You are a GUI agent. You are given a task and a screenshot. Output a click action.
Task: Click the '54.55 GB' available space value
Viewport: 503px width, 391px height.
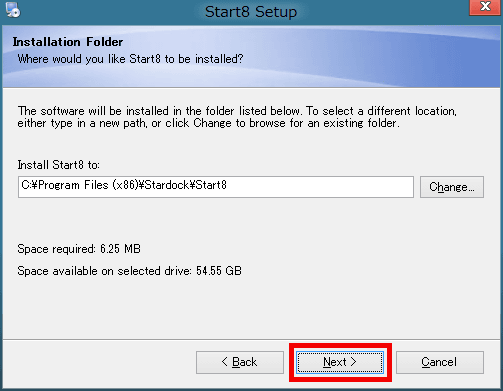pos(219,271)
